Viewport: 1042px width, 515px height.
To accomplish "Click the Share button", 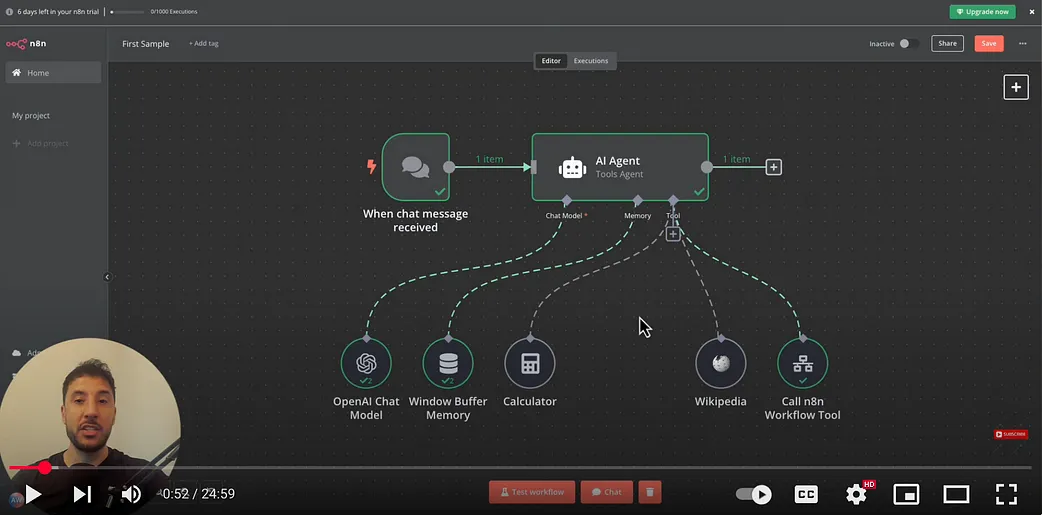I will tap(947, 44).
